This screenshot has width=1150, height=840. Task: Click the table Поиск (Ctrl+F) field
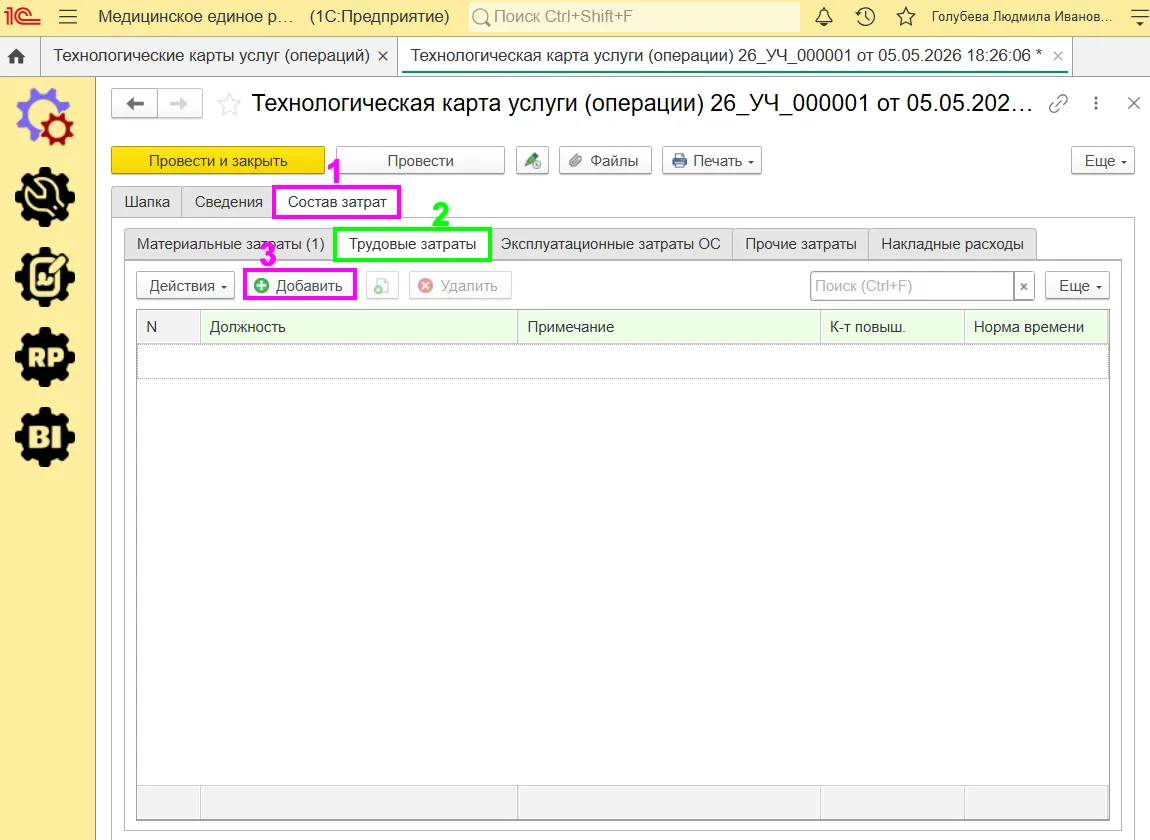[x=912, y=286]
